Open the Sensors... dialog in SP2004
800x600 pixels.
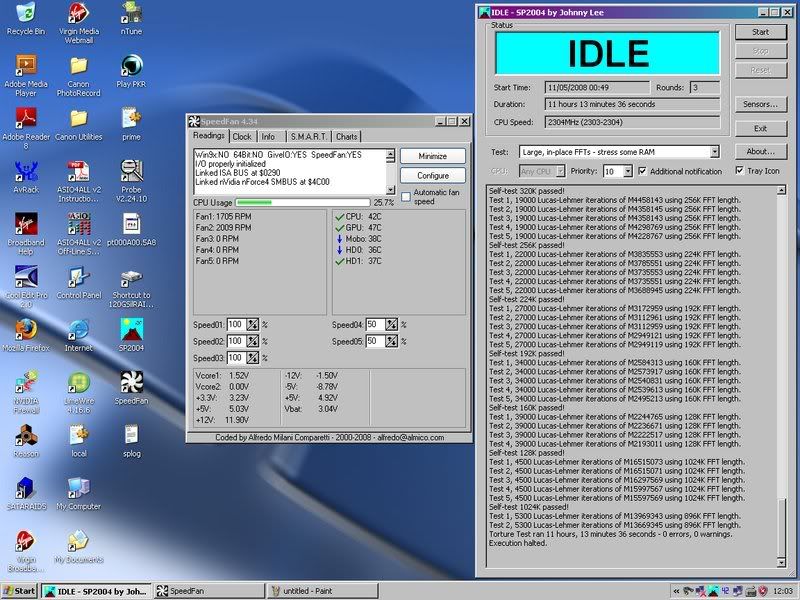coord(760,104)
